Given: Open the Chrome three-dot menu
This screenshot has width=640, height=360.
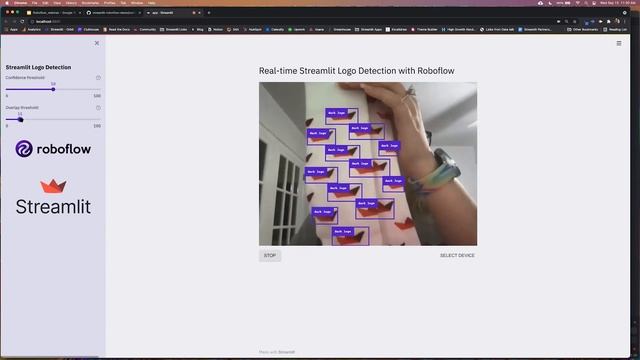Looking at the screenshot, I should coord(624,21).
